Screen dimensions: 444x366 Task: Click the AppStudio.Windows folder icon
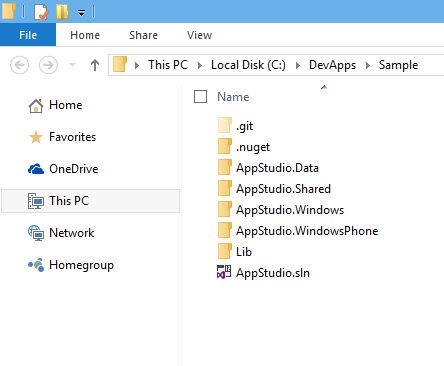[225, 209]
